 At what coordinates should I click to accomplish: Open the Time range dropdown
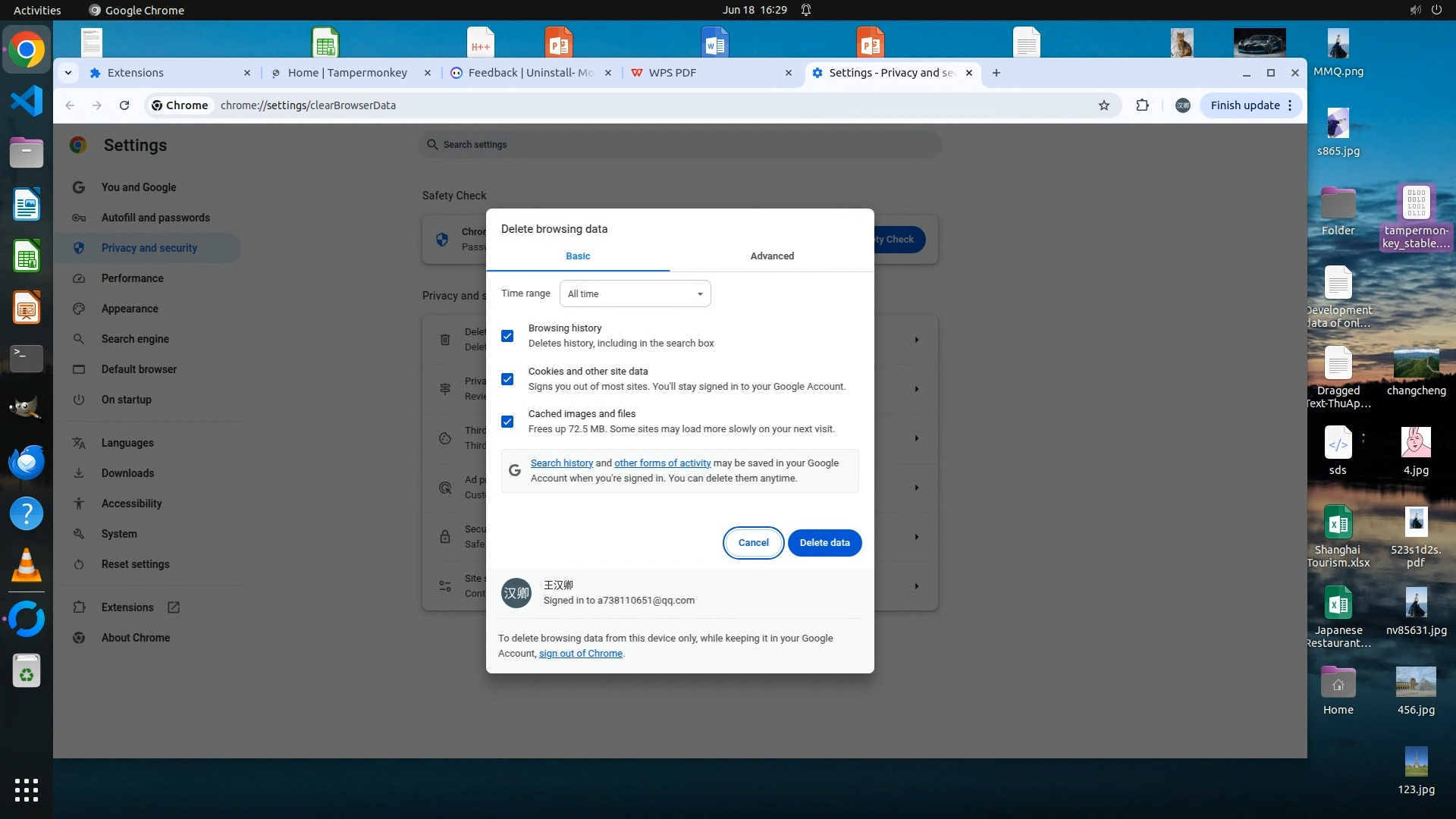pyautogui.click(x=635, y=293)
